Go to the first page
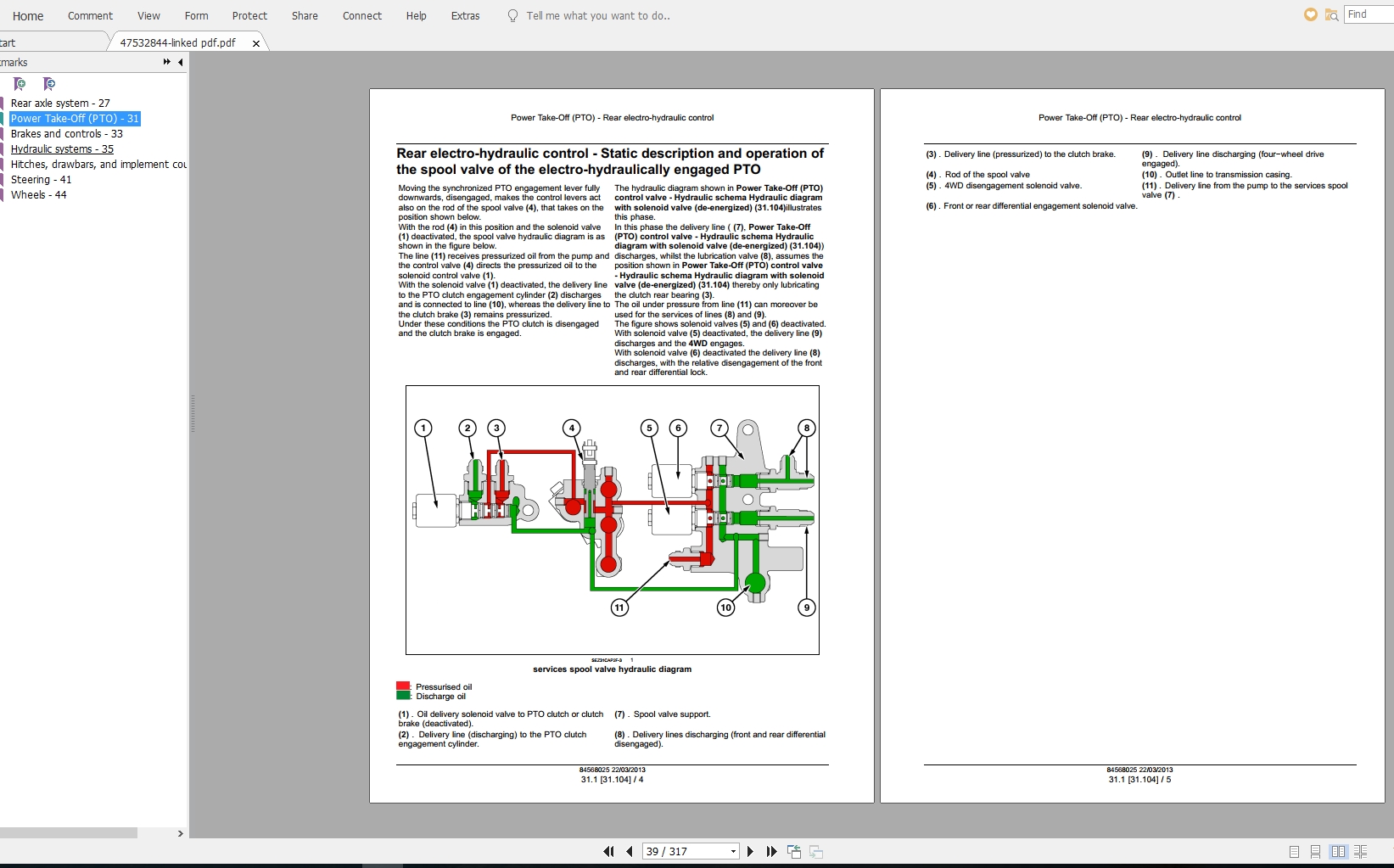1394x868 pixels. click(x=608, y=851)
